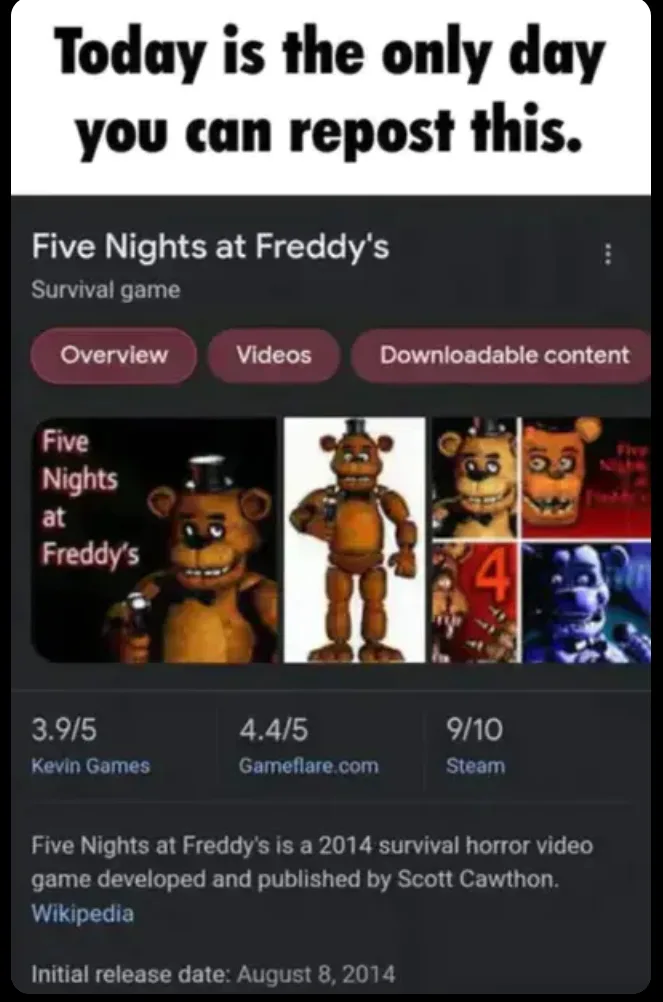The width and height of the screenshot is (663, 1002).
Task: Open the Downloadable content tab
Action: [x=502, y=355]
